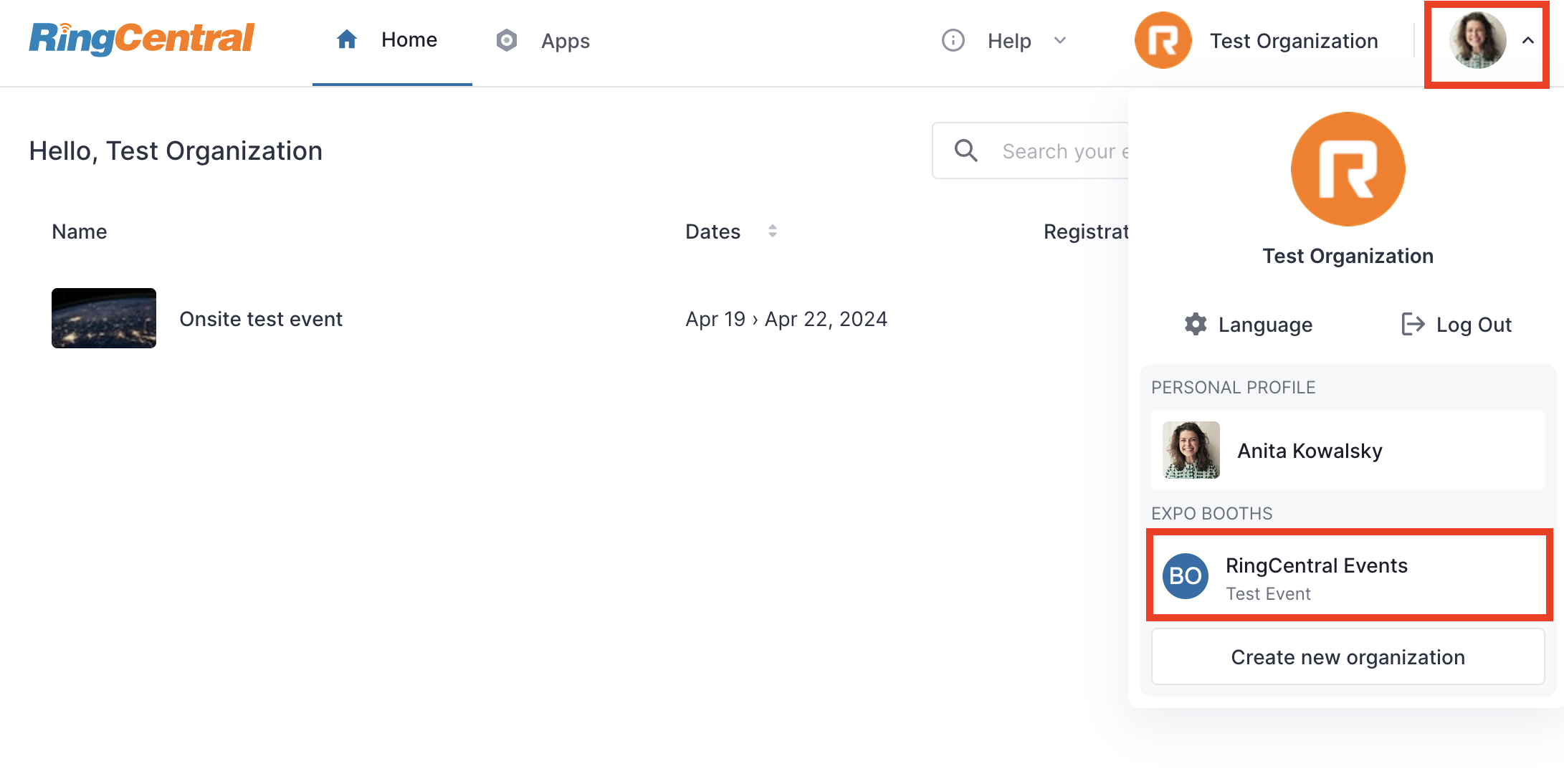The image size is (1564, 784).
Task: Click Create new organization button
Action: tap(1348, 657)
